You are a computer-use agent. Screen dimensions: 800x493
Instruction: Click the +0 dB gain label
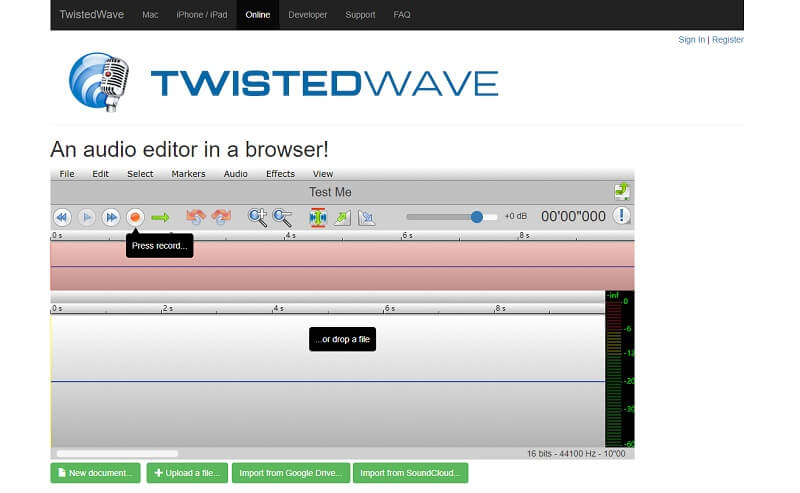[x=515, y=216]
